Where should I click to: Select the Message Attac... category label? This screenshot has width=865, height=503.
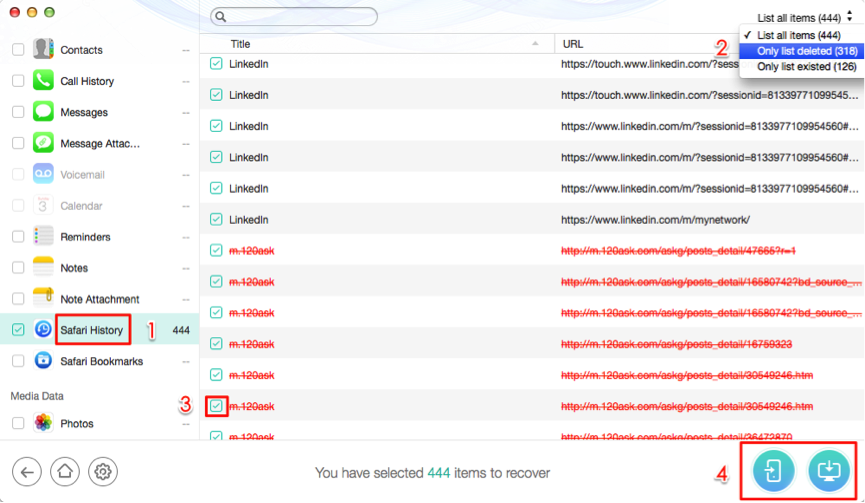coord(100,143)
